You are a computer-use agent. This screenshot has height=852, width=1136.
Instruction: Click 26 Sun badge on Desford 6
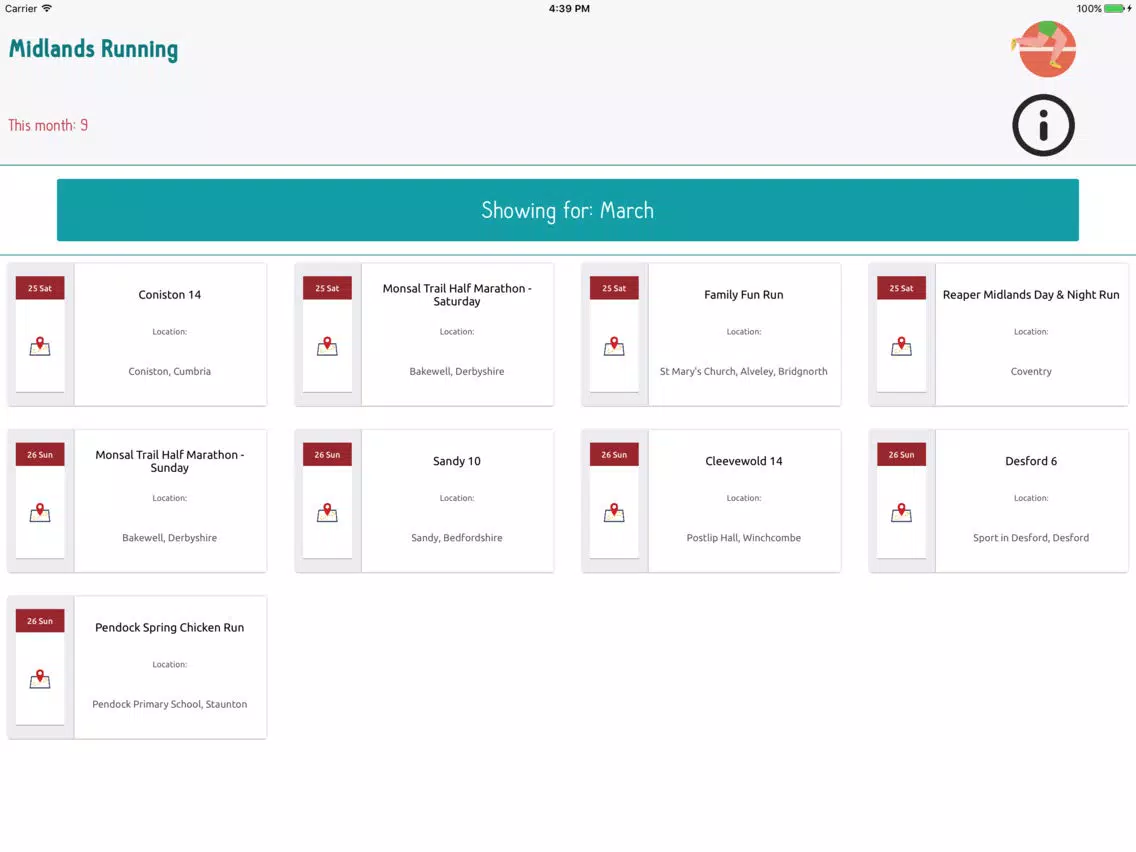901,455
